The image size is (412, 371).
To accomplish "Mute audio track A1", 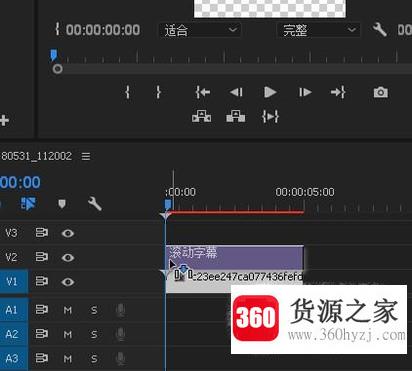I will pyautogui.click(x=68, y=310).
